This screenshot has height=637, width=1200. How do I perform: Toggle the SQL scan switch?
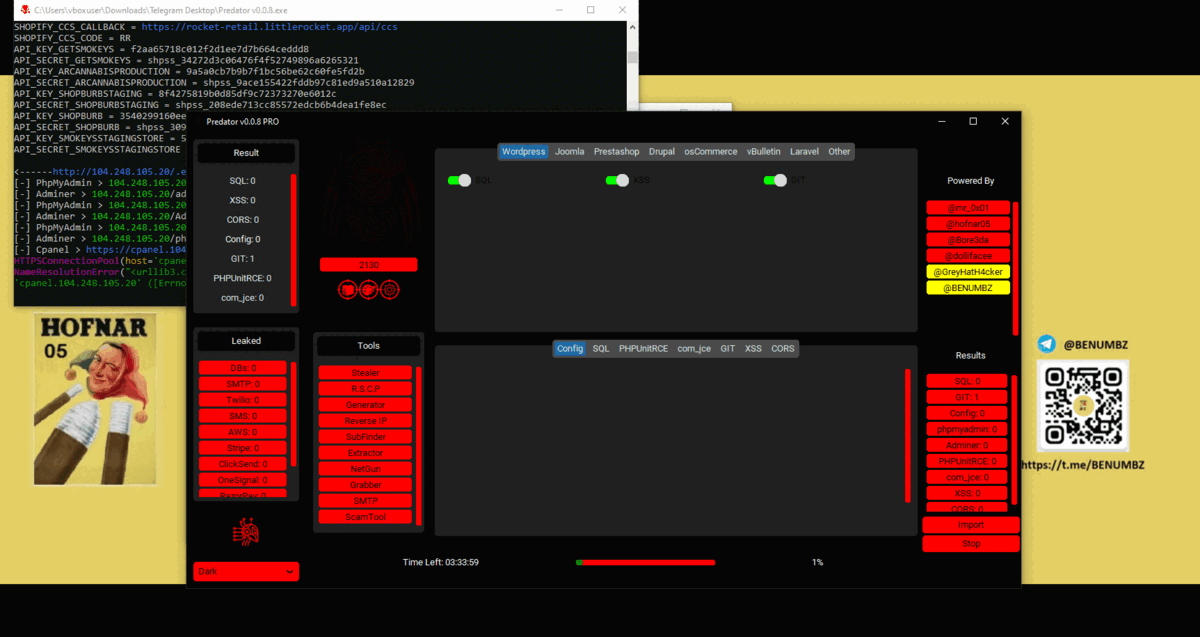[460, 180]
